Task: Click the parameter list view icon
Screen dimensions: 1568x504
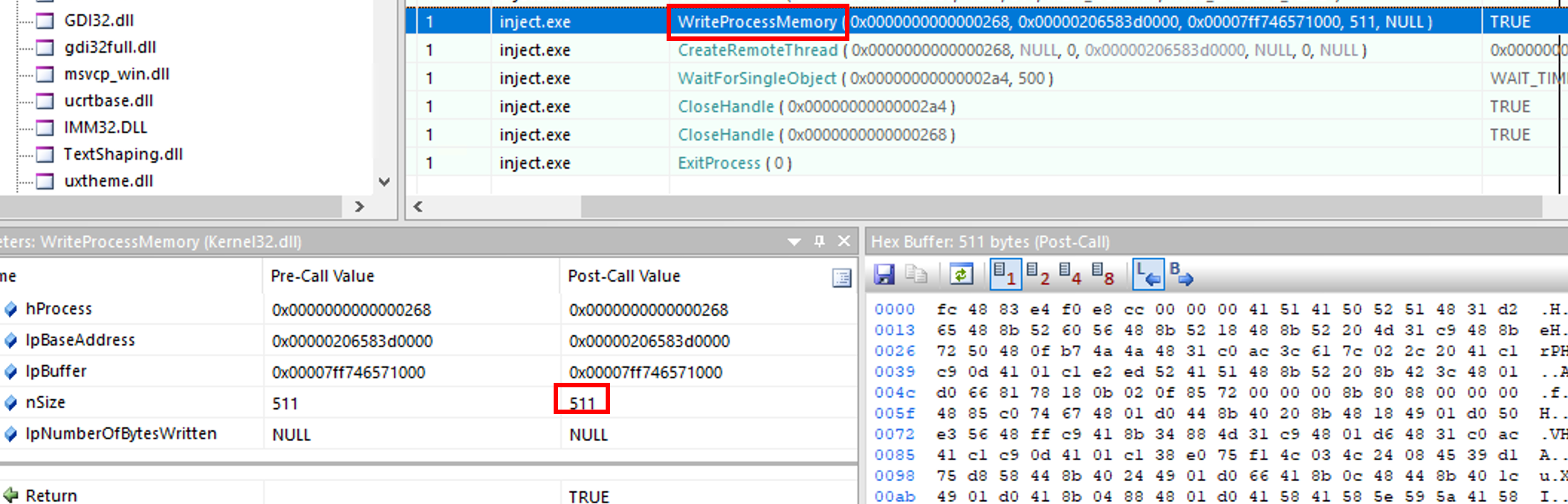Action: [x=841, y=278]
